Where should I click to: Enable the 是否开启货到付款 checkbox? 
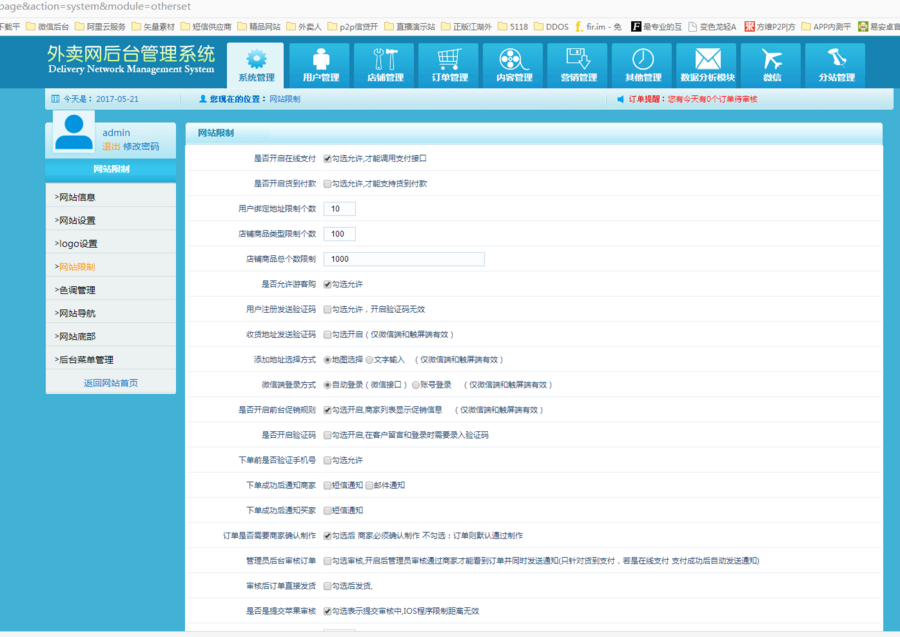coord(327,184)
